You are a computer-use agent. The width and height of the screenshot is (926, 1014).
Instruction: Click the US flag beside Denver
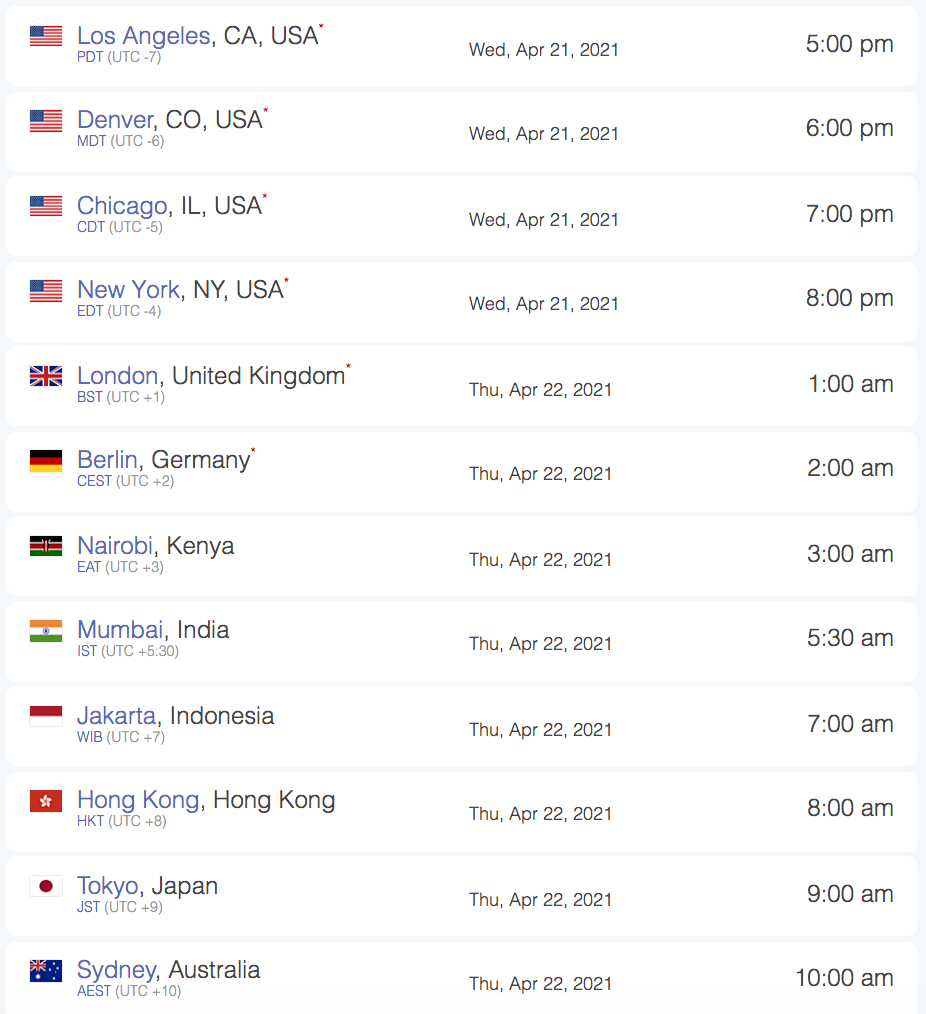pyautogui.click(x=46, y=120)
